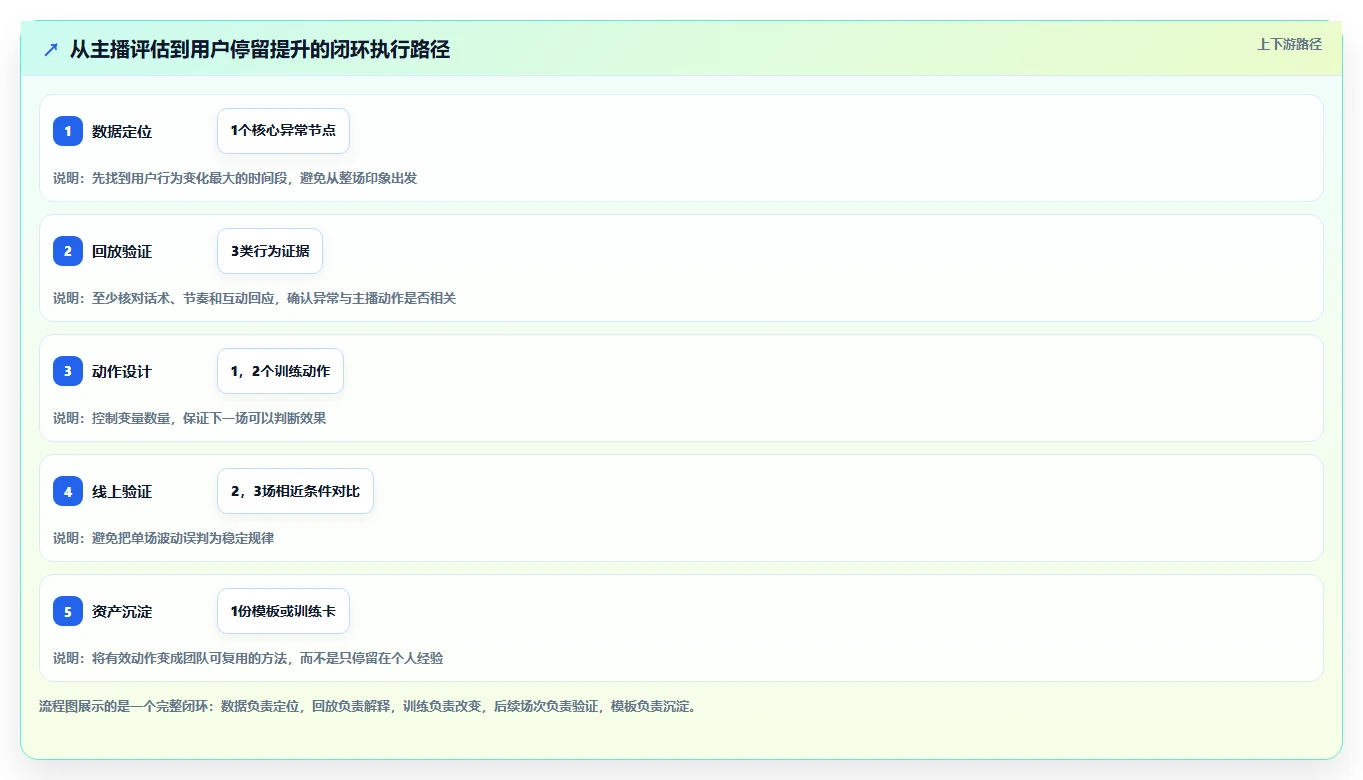1363x780 pixels.
Task: Click the description starting 先找到用户行为变化最大的时间段
Action: (235, 178)
